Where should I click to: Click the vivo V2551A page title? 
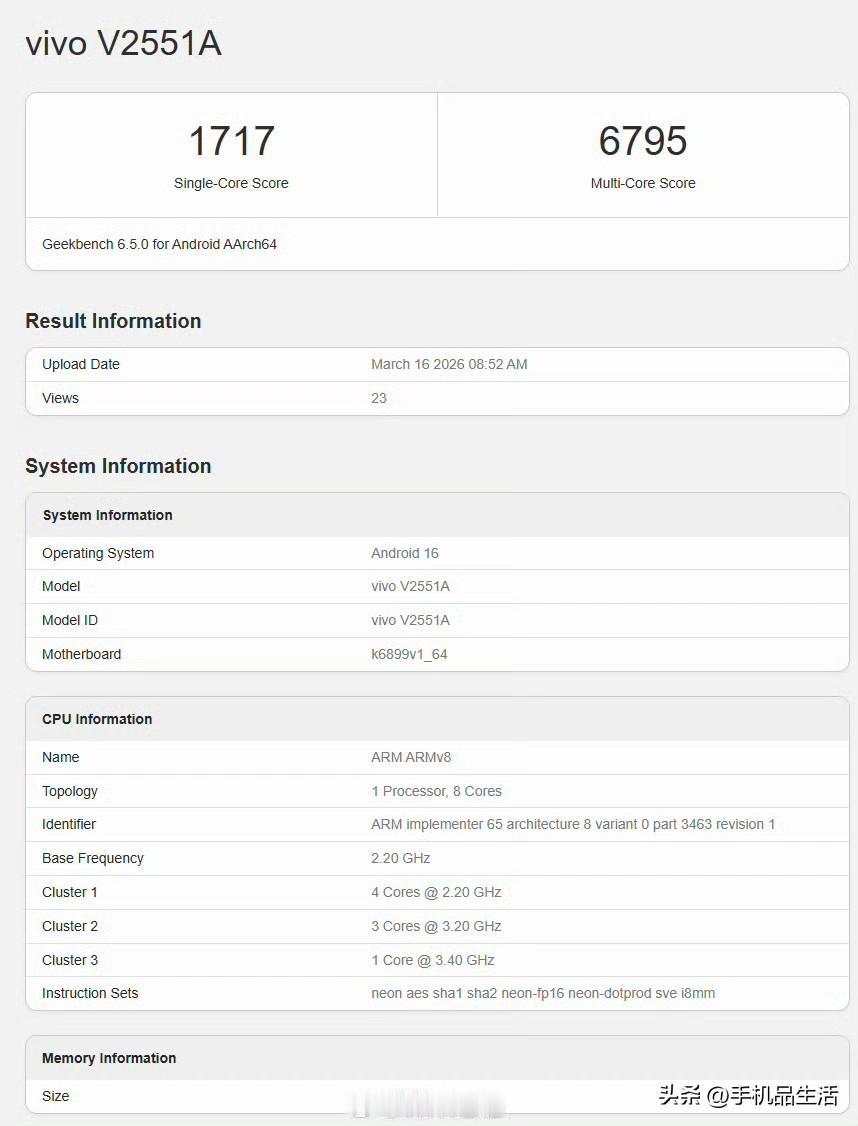123,43
